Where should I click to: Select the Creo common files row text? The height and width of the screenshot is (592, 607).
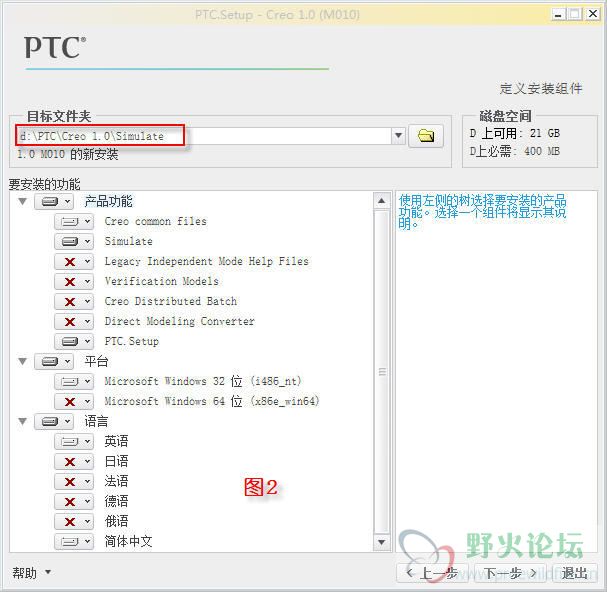155,221
